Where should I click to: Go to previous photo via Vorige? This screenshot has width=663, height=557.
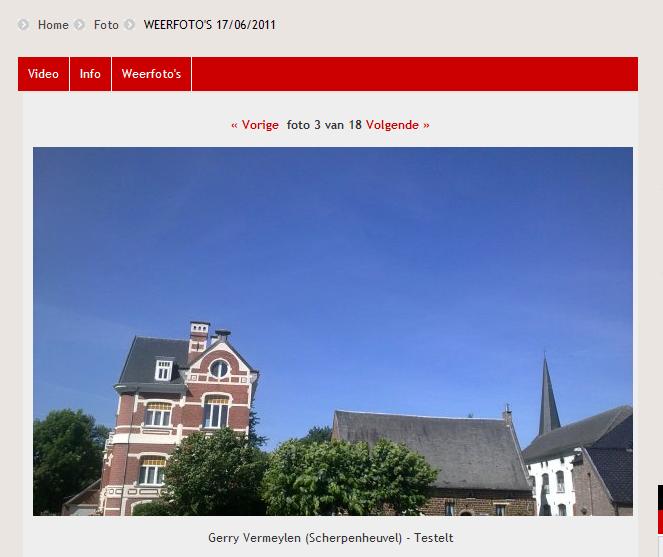[255, 125]
